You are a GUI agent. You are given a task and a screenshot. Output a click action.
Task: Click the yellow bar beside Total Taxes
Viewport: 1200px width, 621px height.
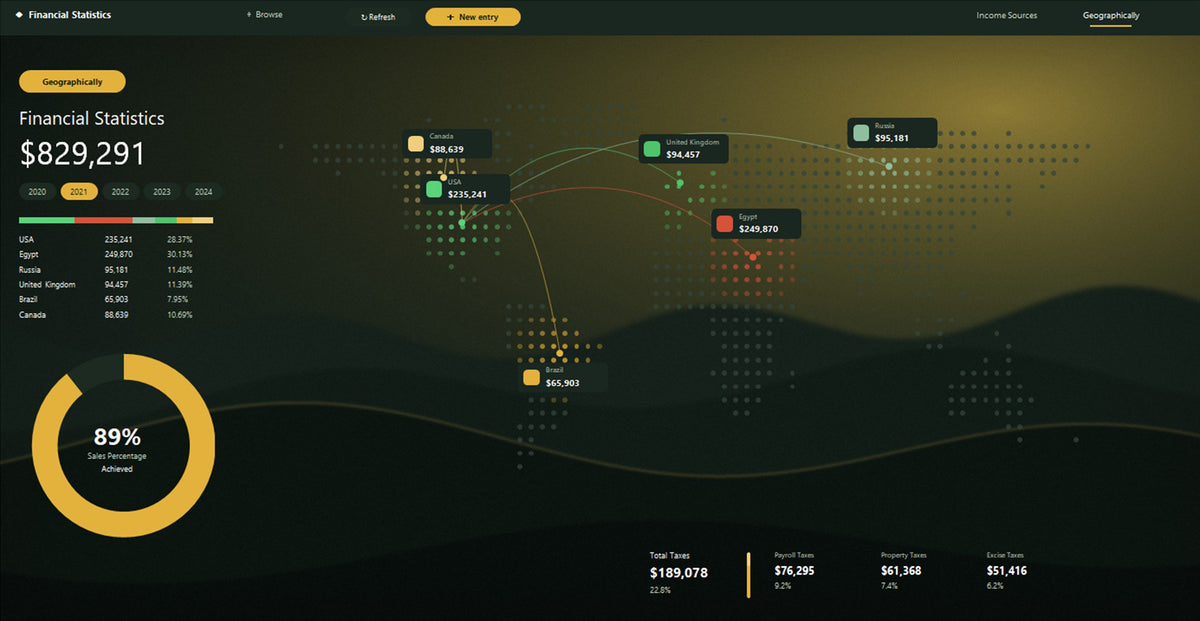pyautogui.click(x=748, y=574)
